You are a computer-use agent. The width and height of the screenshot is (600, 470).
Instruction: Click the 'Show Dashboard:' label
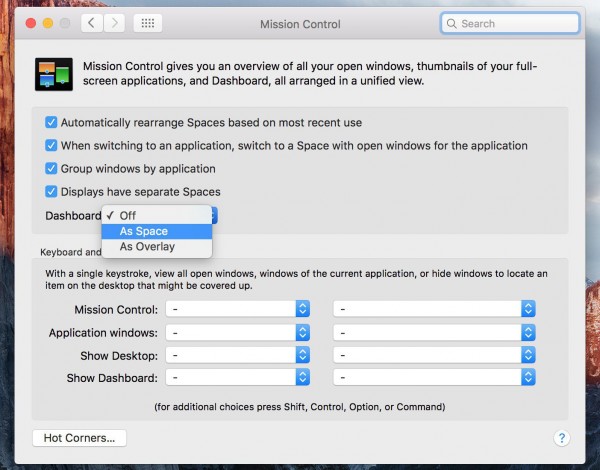click(x=112, y=378)
